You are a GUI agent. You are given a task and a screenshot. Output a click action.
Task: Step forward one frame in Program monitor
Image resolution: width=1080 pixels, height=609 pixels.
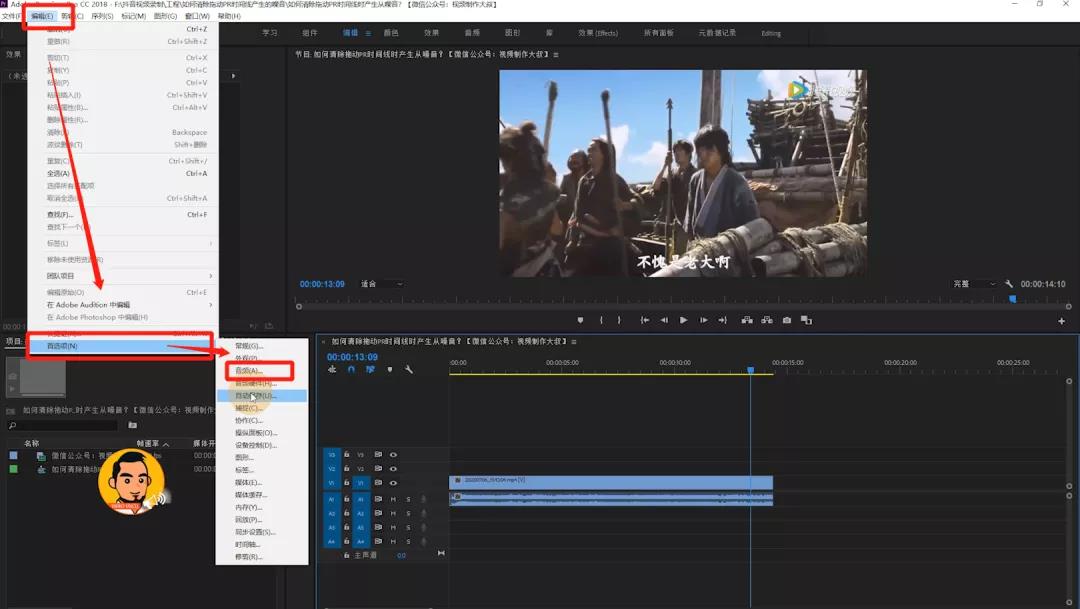pyautogui.click(x=703, y=320)
